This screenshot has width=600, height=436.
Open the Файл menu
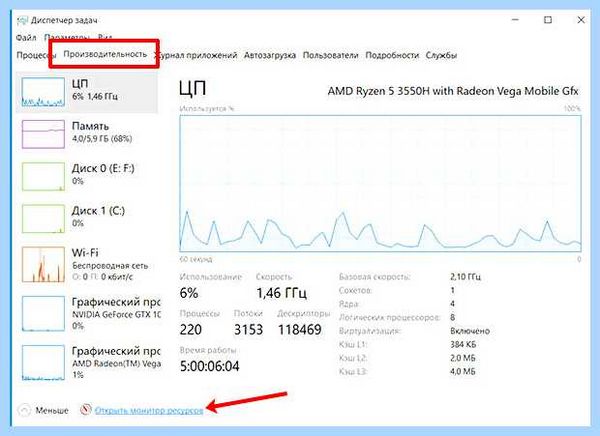tap(26, 38)
